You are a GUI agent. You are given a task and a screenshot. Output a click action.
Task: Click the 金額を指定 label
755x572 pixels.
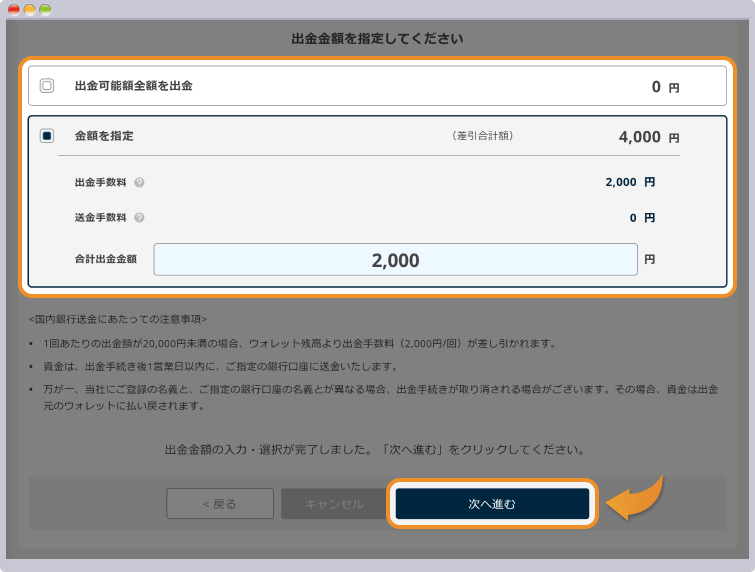pos(104,136)
